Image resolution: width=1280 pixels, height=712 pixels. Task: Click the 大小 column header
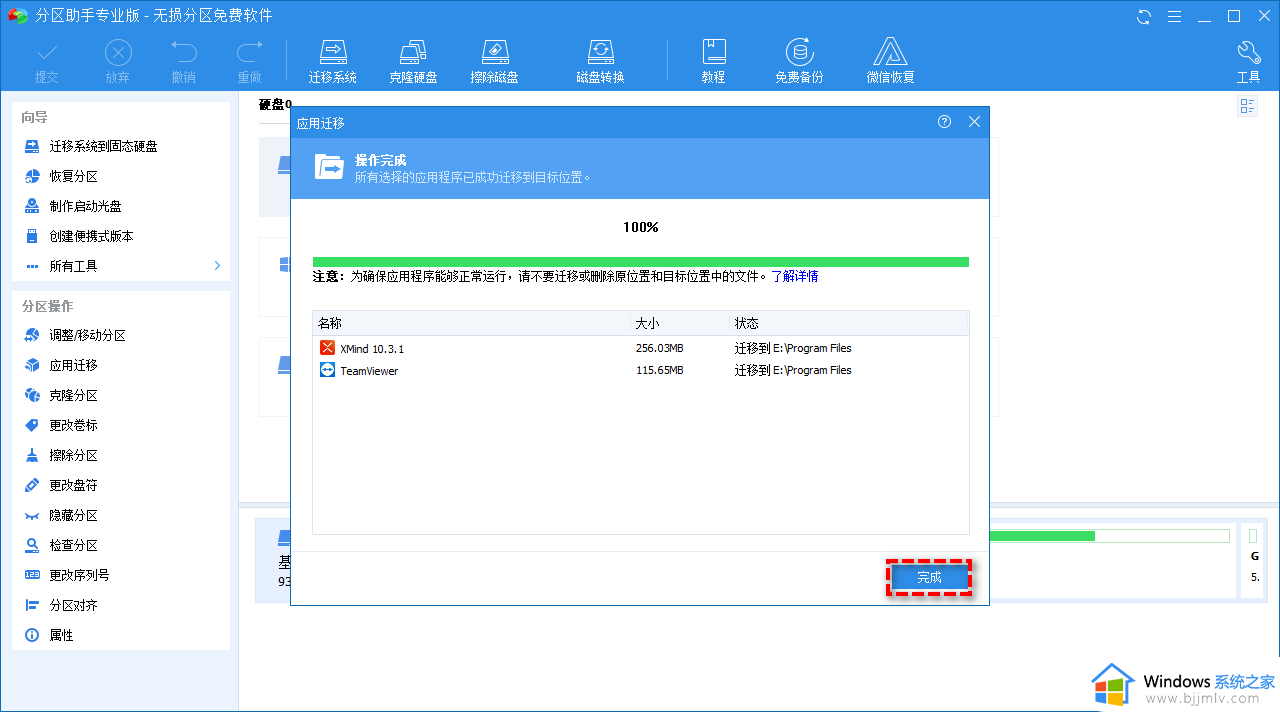tap(680, 323)
